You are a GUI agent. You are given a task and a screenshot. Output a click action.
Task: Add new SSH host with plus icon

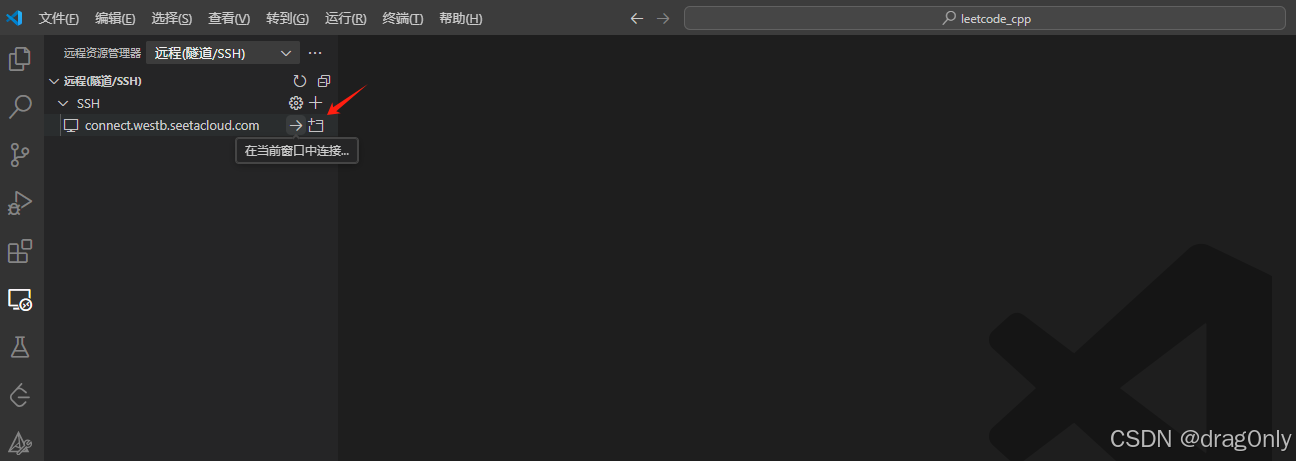316,103
